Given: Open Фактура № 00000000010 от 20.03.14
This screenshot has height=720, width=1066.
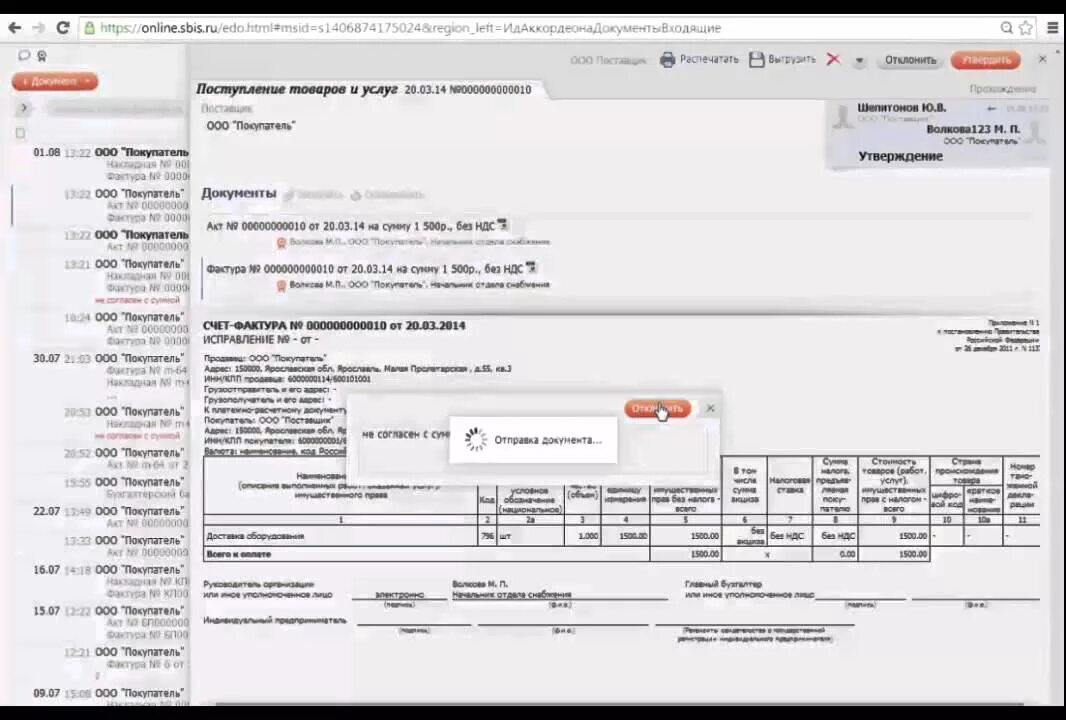Looking at the screenshot, I should tap(364, 269).
